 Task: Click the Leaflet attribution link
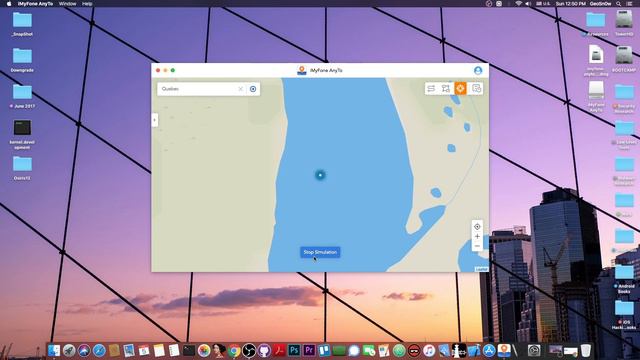482,269
